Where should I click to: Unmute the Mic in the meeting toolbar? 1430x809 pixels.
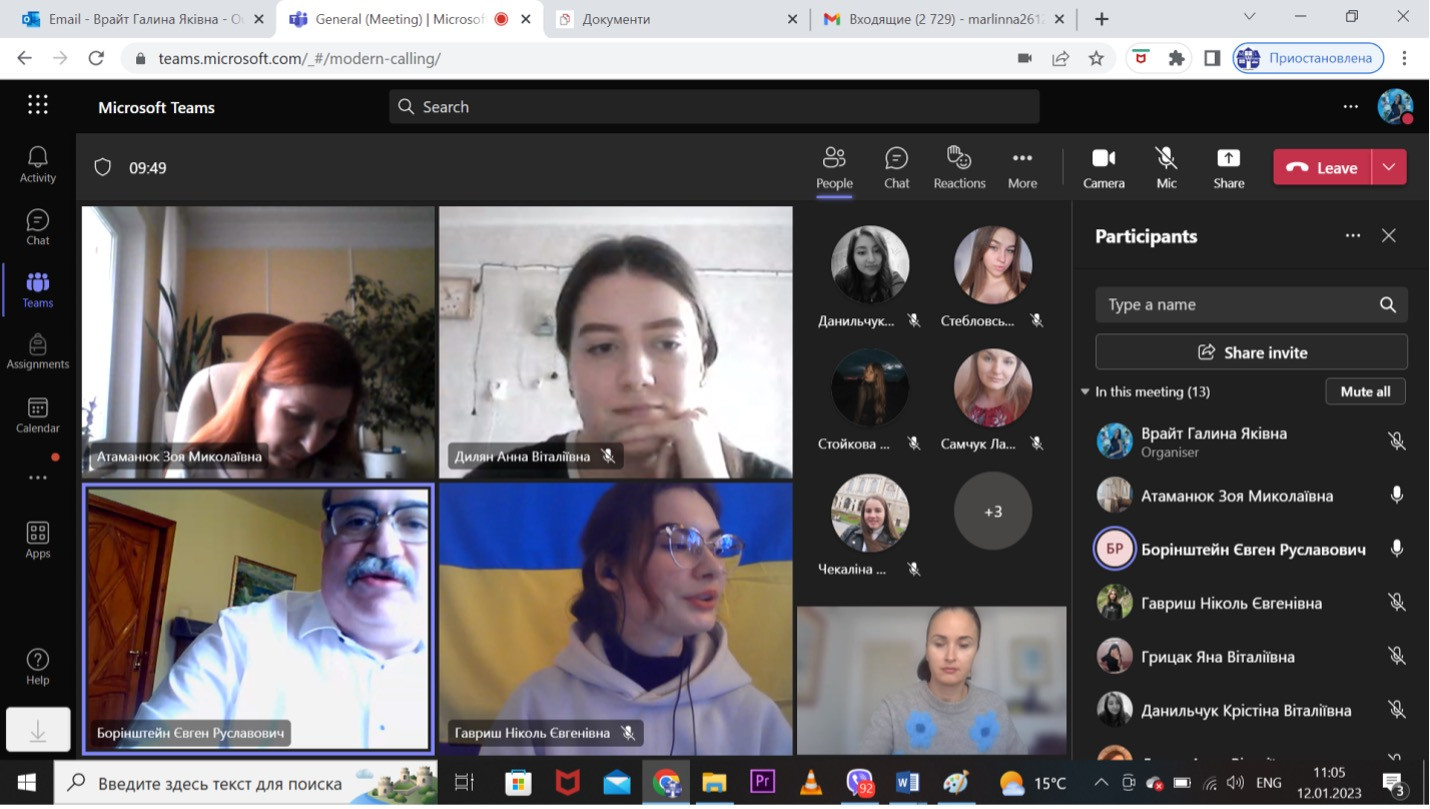(x=1166, y=167)
